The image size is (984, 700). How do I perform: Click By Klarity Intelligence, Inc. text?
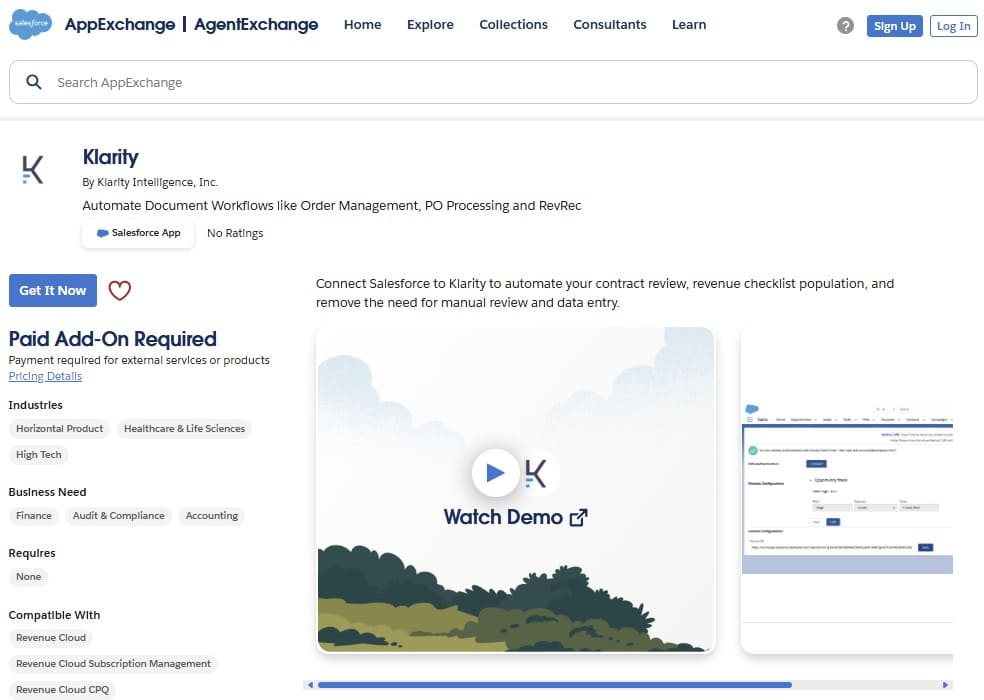(x=150, y=182)
